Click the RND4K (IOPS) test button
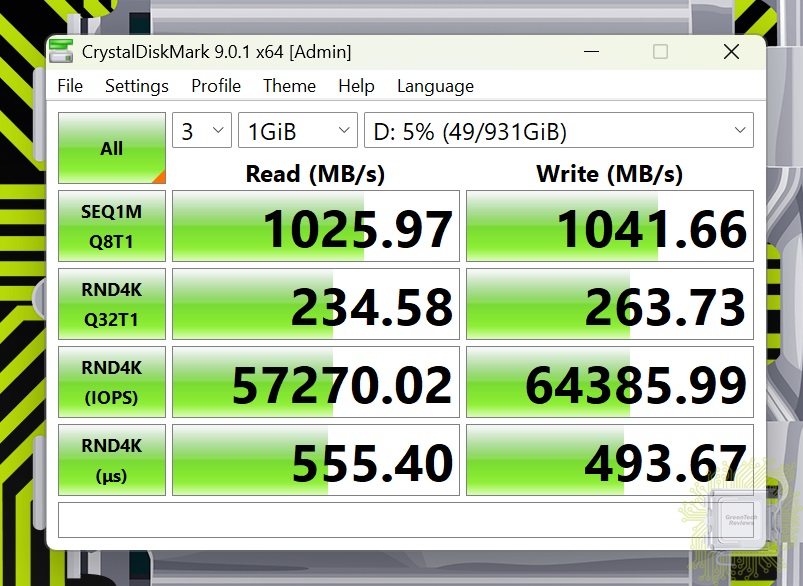 tap(112, 382)
